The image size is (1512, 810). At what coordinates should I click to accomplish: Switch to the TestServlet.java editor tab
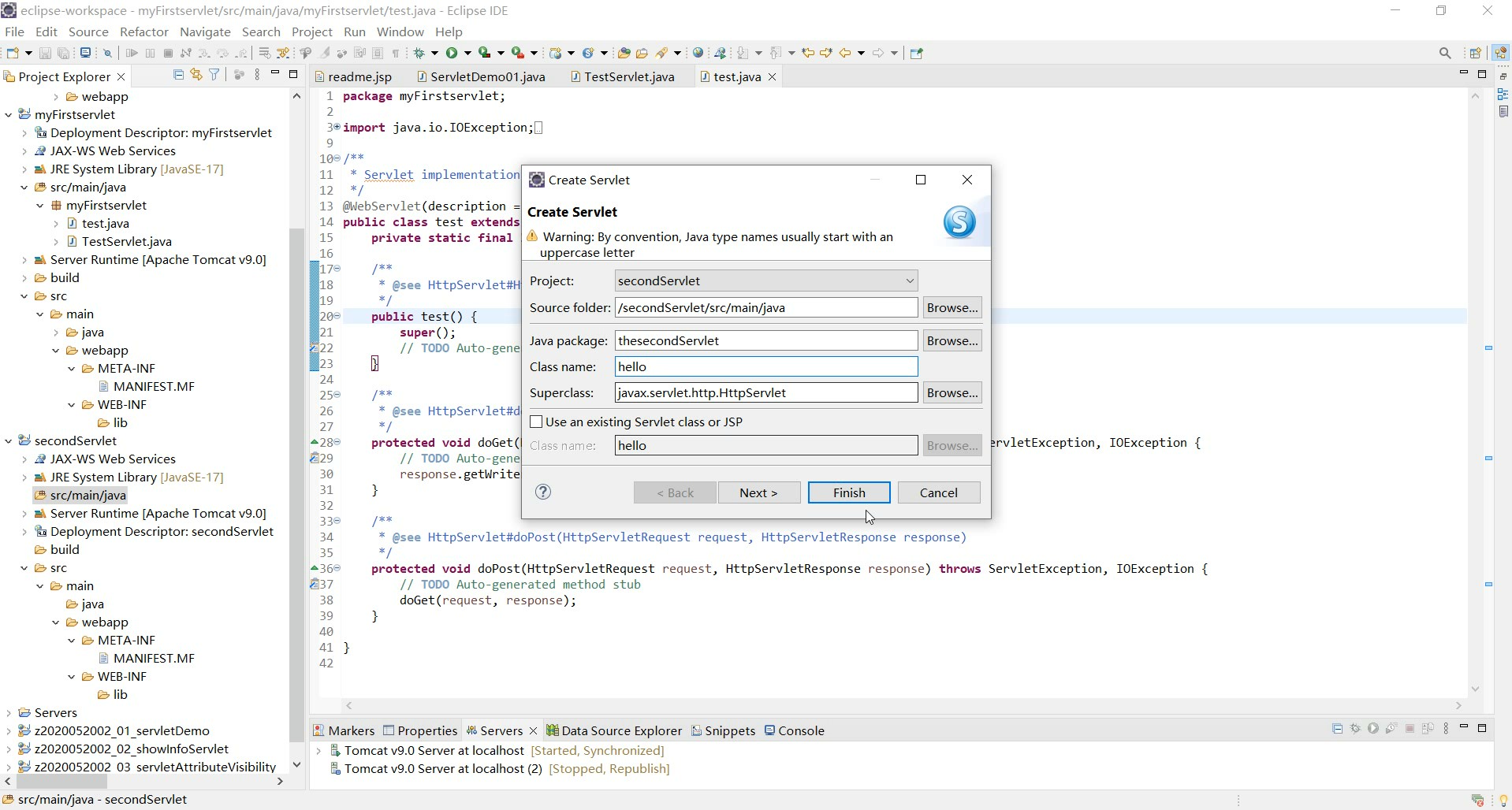(x=628, y=76)
